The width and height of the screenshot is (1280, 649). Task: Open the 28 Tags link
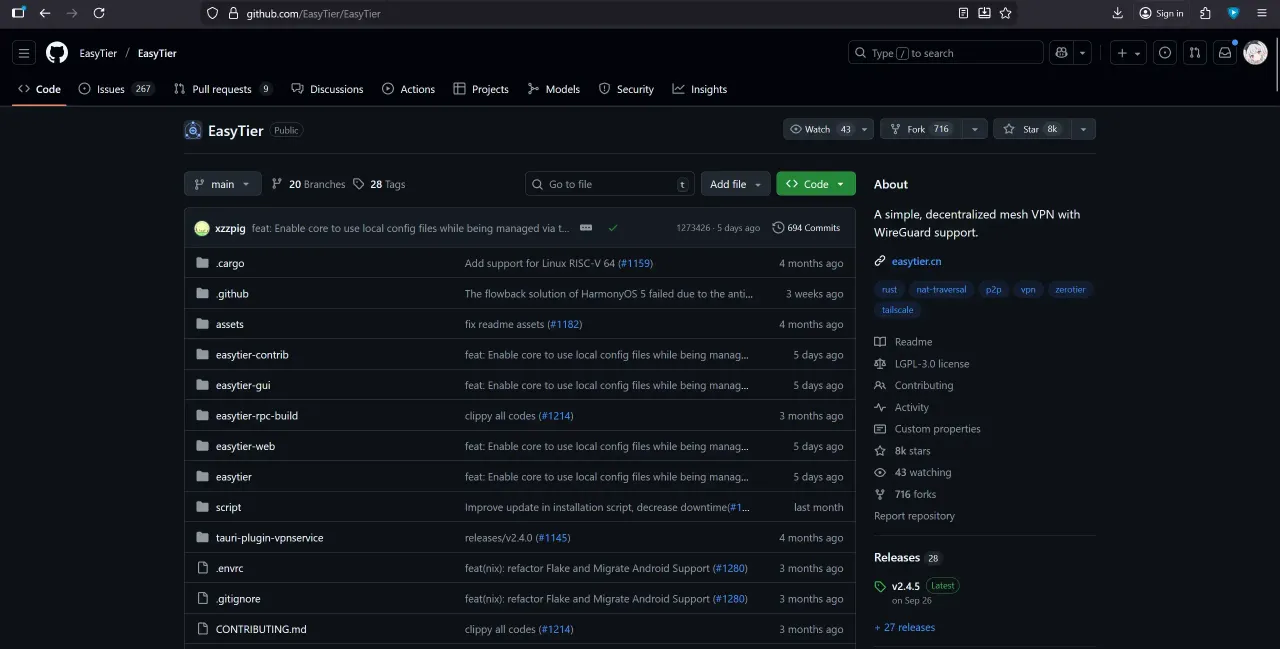coord(379,184)
